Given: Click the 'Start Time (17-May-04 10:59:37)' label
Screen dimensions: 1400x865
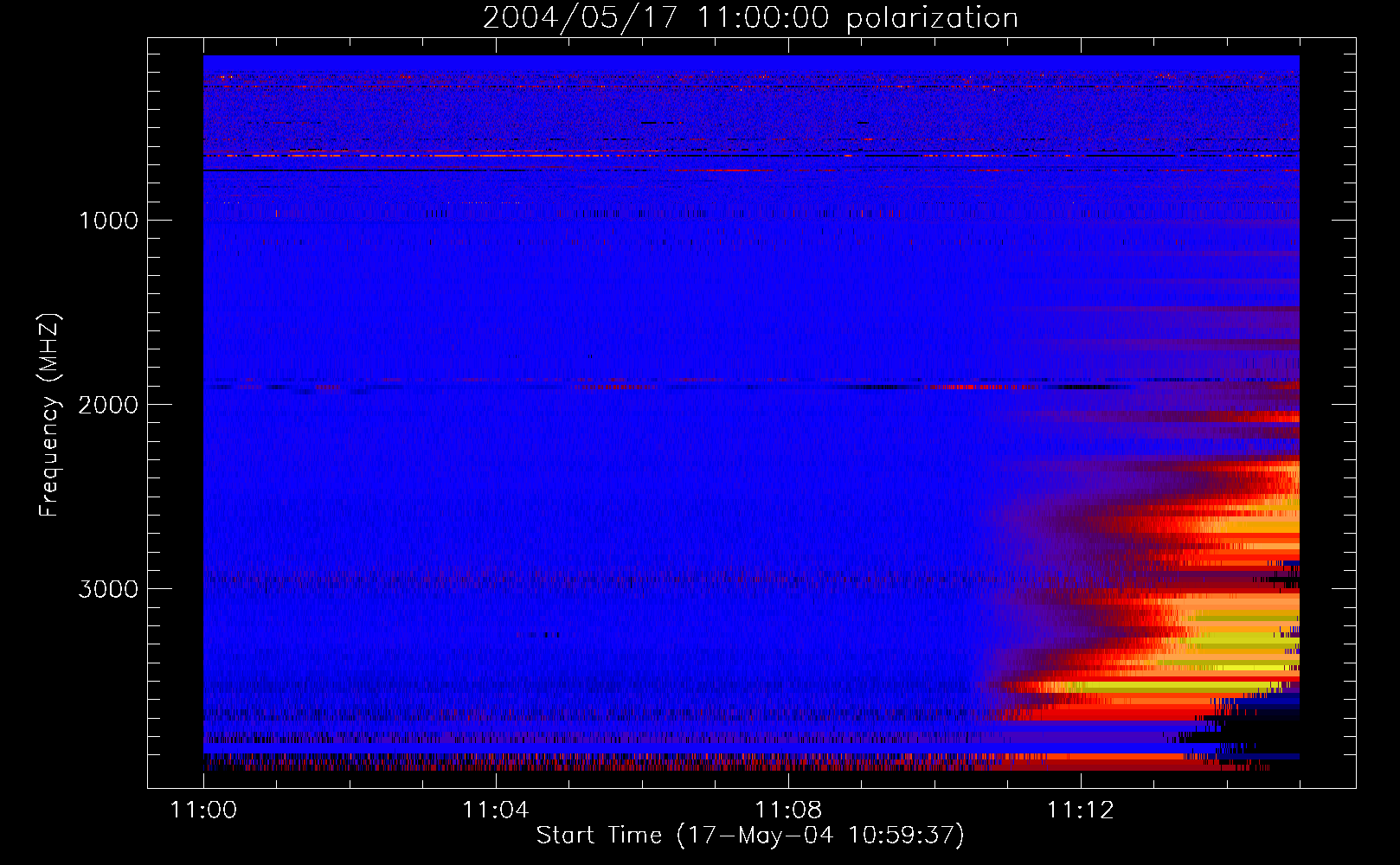Looking at the screenshot, I should pyautogui.click(x=750, y=836).
